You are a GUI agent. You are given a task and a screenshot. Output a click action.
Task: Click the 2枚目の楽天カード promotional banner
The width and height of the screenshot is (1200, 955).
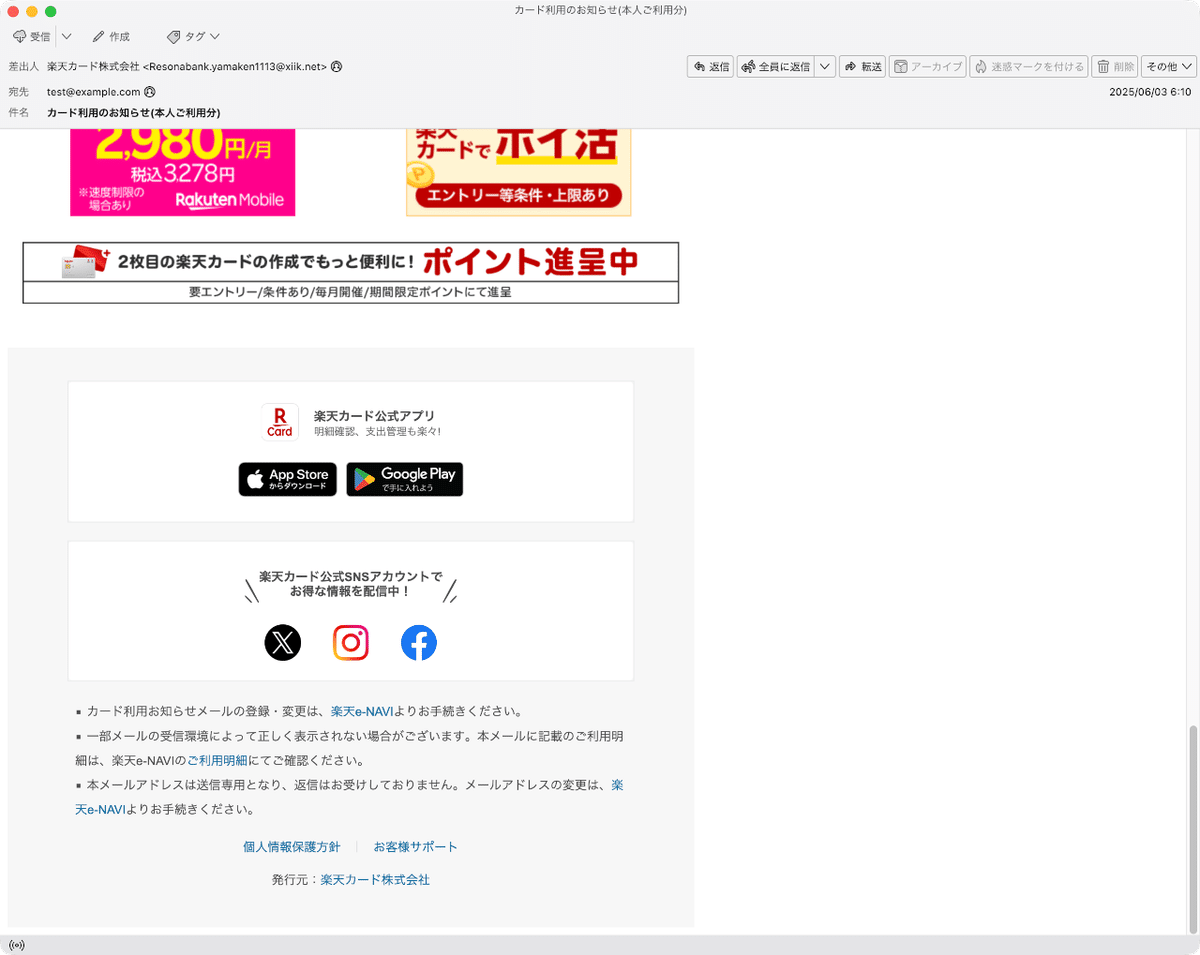coord(350,269)
